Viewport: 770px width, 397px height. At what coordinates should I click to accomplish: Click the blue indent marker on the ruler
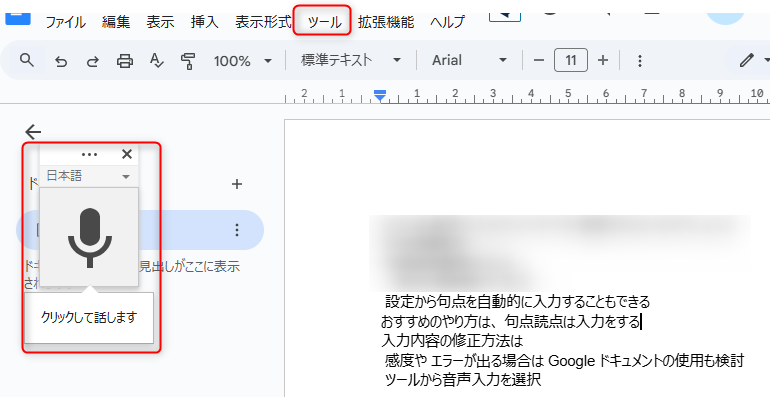(380, 95)
